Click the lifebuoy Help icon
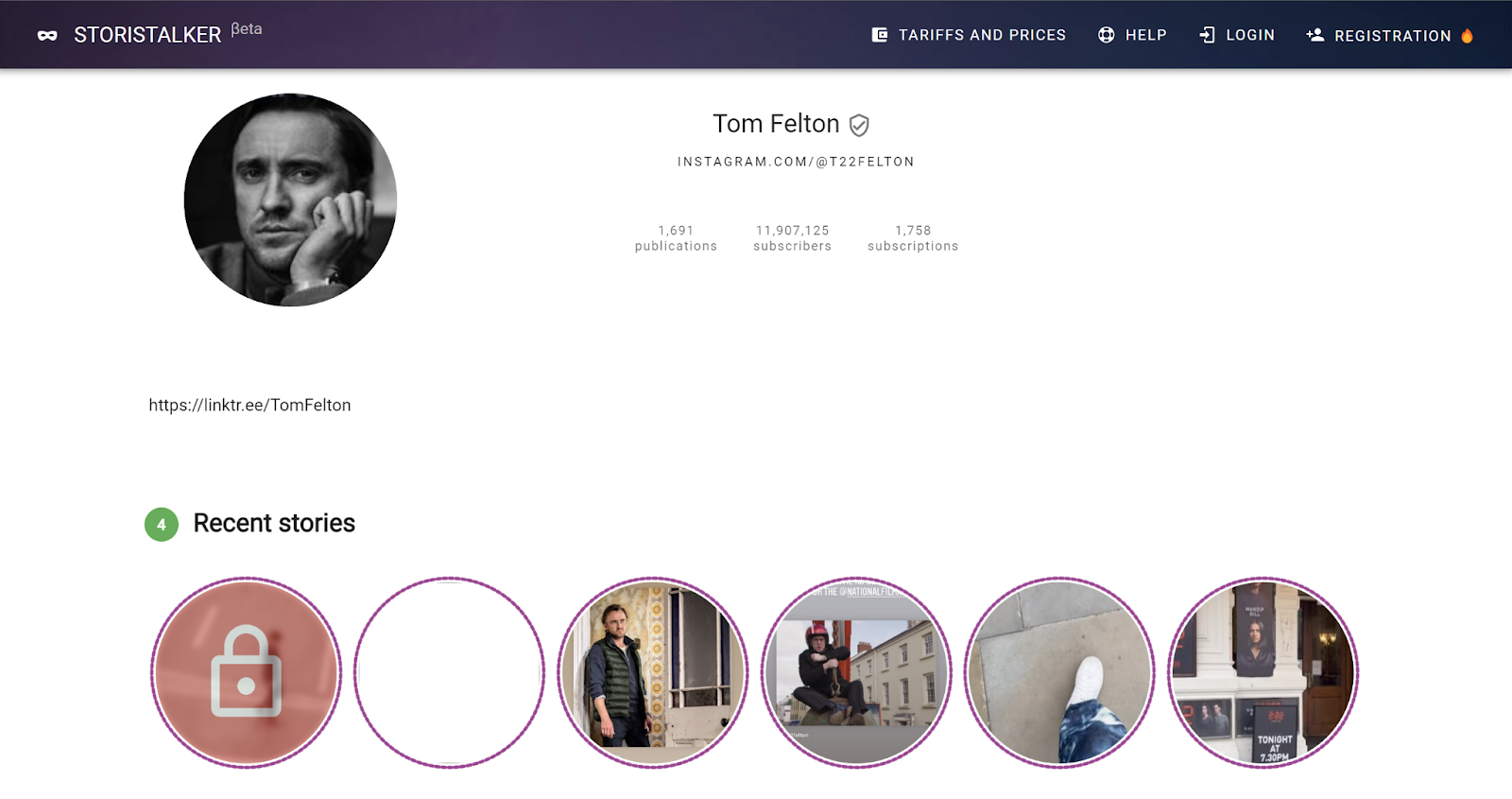The height and width of the screenshot is (799, 1512). click(x=1107, y=35)
